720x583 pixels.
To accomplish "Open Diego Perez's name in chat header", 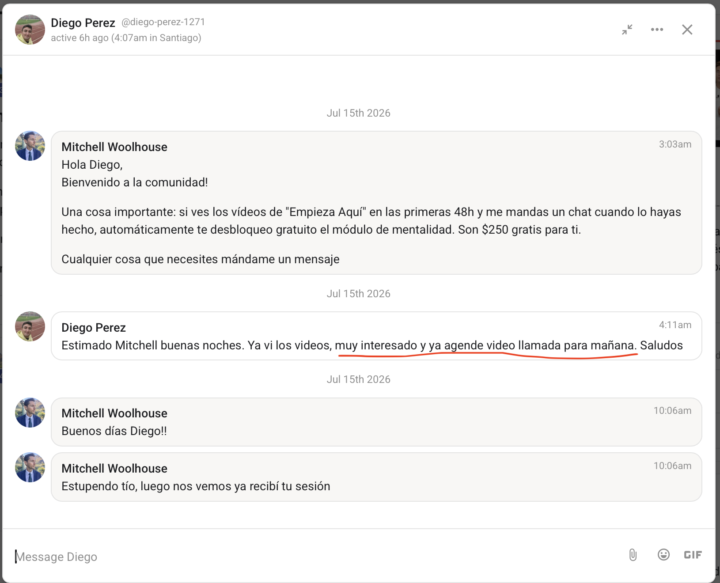I will [x=83, y=22].
